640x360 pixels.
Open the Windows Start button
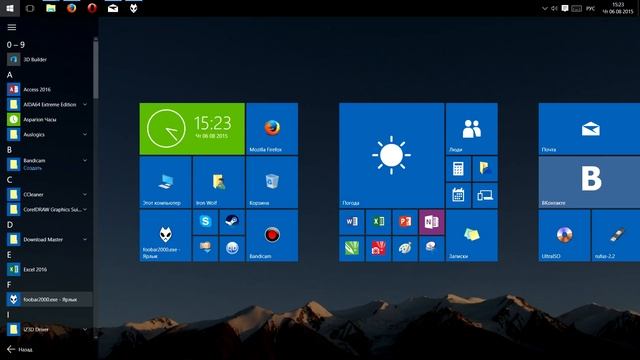click(x=10, y=8)
